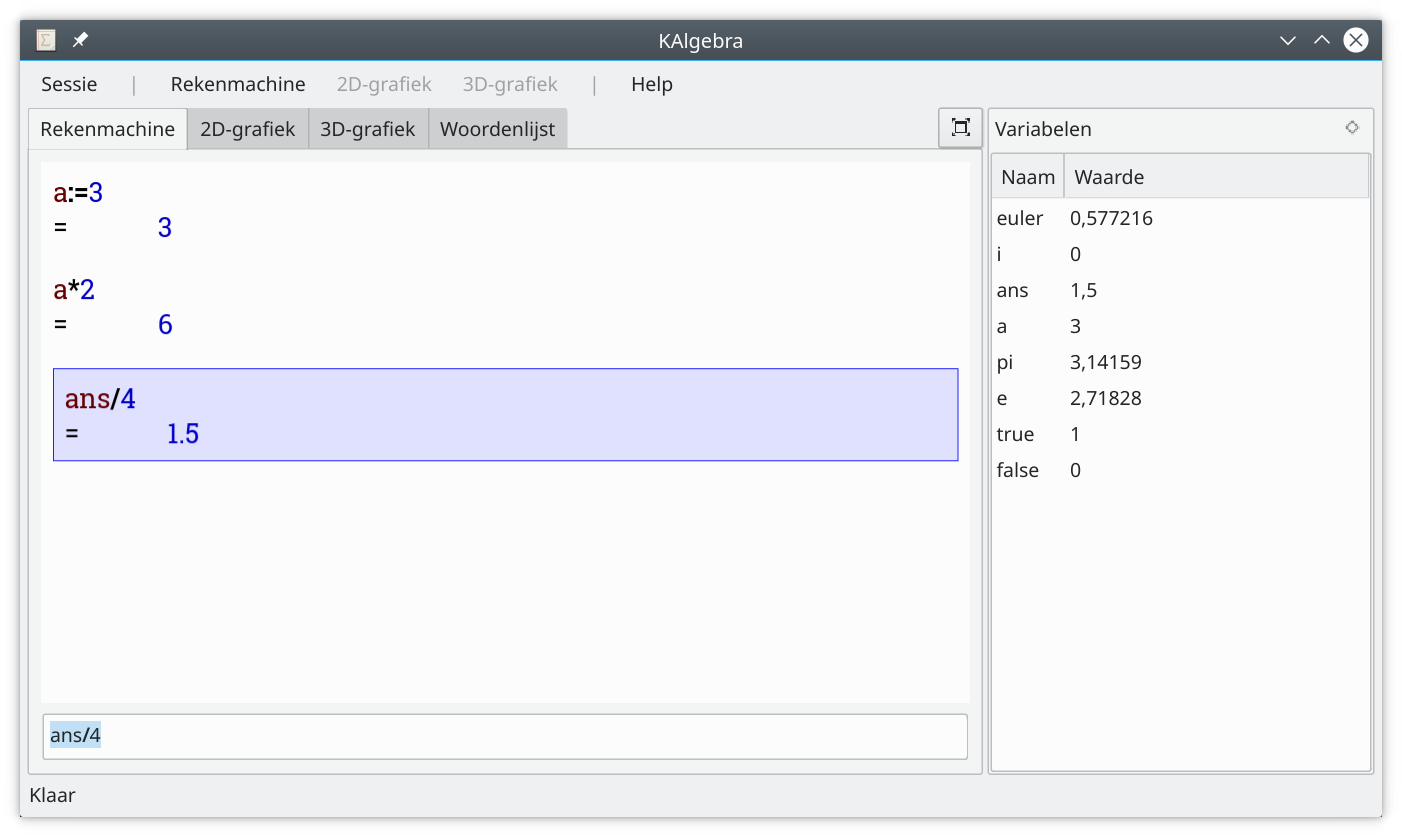
Task: Sort variables by the Naam column header
Action: click(x=1028, y=177)
